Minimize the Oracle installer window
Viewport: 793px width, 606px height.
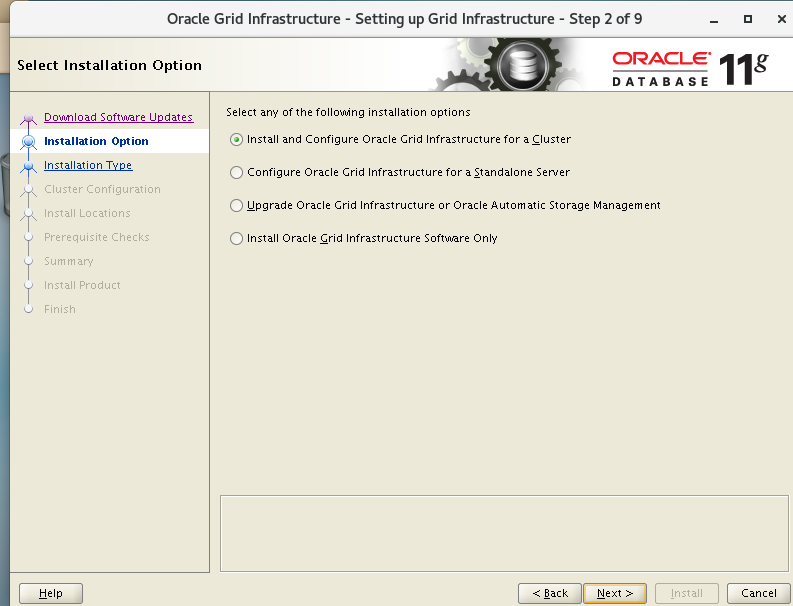pyautogui.click(x=714, y=19)
